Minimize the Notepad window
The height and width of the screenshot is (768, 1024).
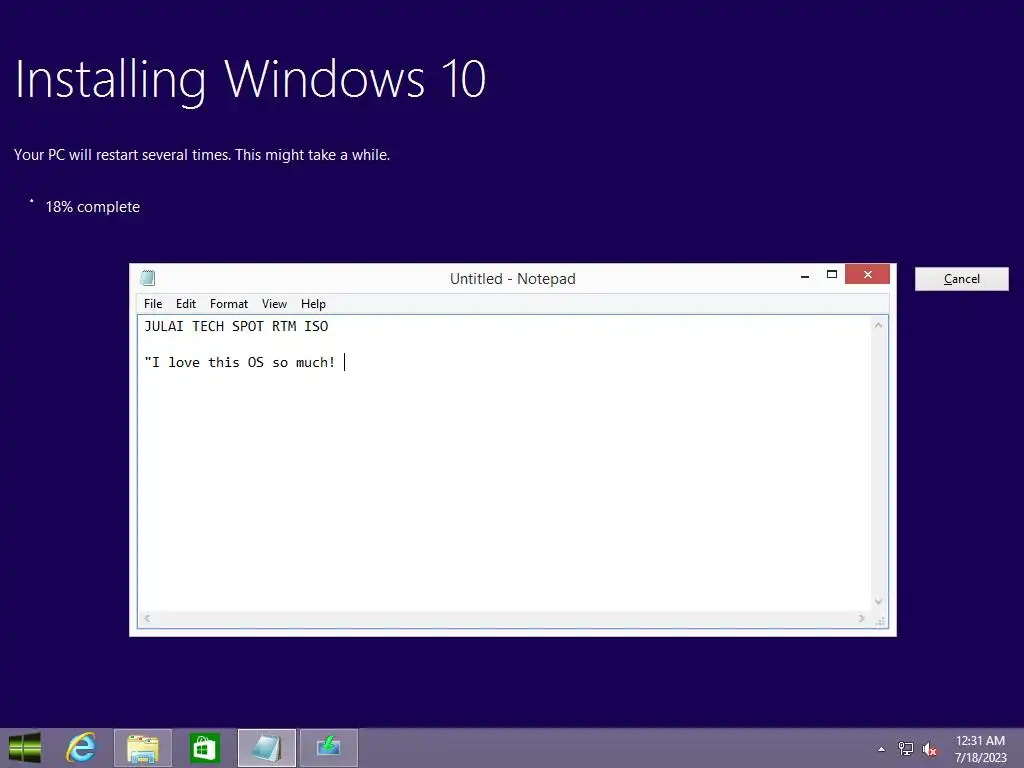click(805, 275)
